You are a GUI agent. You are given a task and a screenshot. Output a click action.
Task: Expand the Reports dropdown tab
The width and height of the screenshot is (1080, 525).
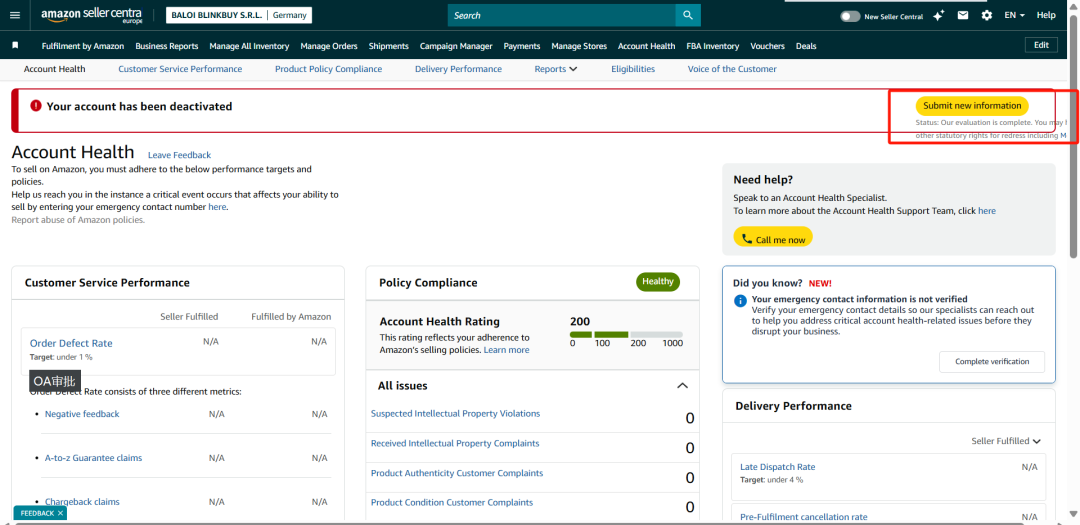coord(555,69)
